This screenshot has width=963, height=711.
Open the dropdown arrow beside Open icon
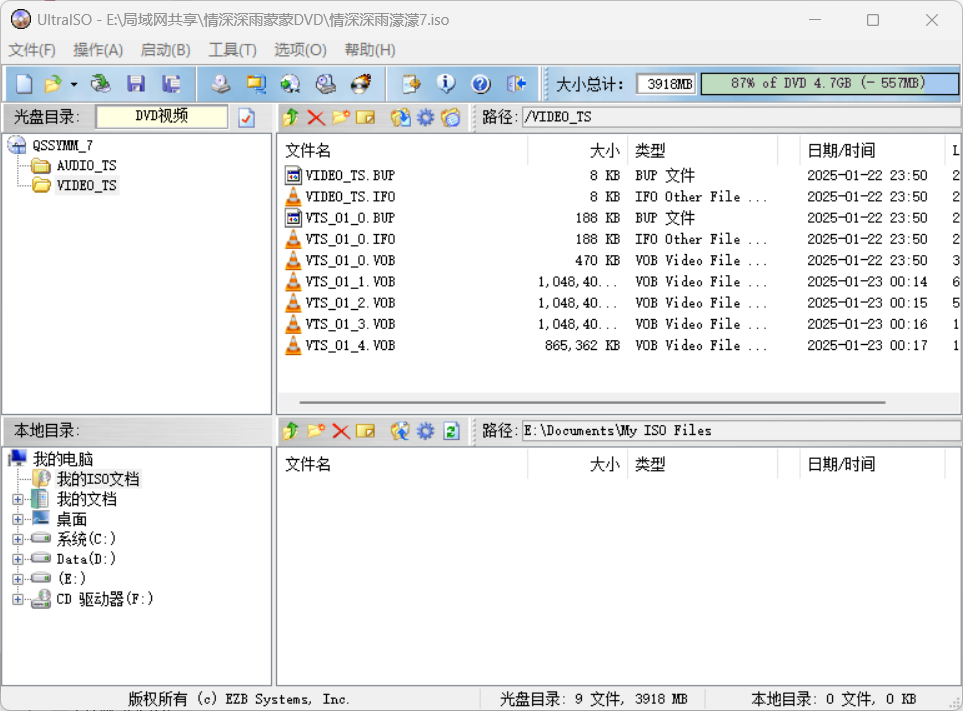pos(74,84)
